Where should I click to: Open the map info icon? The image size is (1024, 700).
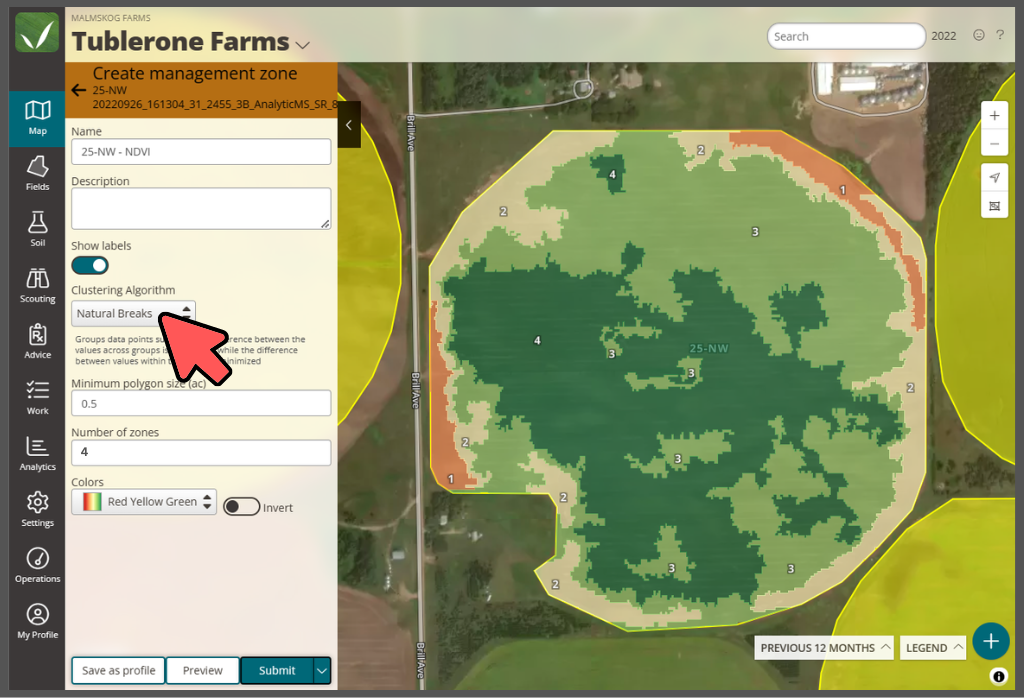point(998,676)
